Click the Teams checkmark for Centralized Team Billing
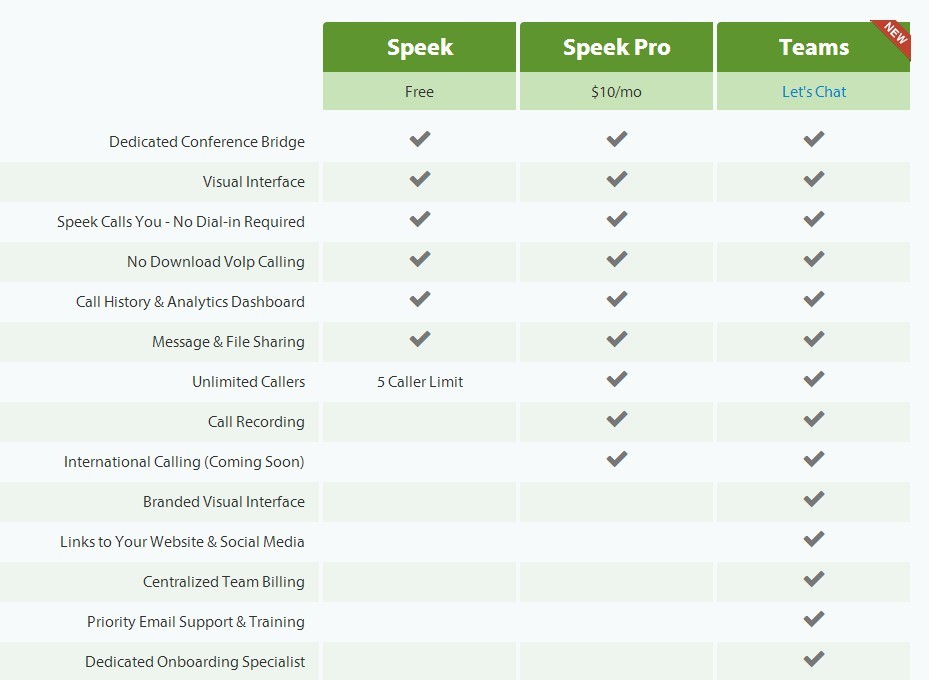 (813, 579)
